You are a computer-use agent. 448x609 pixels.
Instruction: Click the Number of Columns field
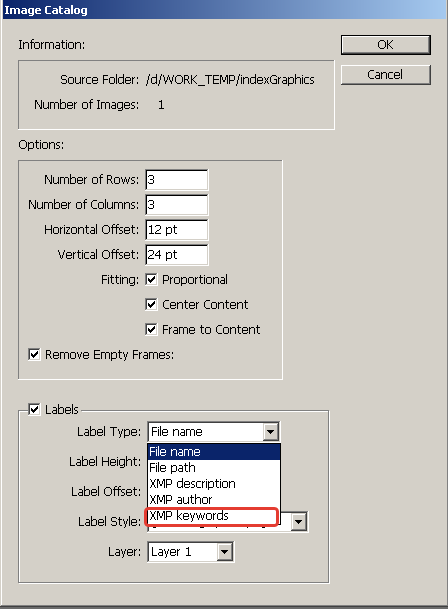tap(177, 205)
